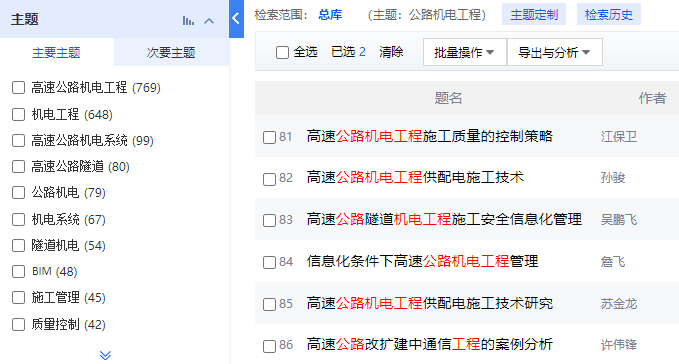Click the 总库 search scope link
The image size is (679, 364).
[x=330, y=15]
